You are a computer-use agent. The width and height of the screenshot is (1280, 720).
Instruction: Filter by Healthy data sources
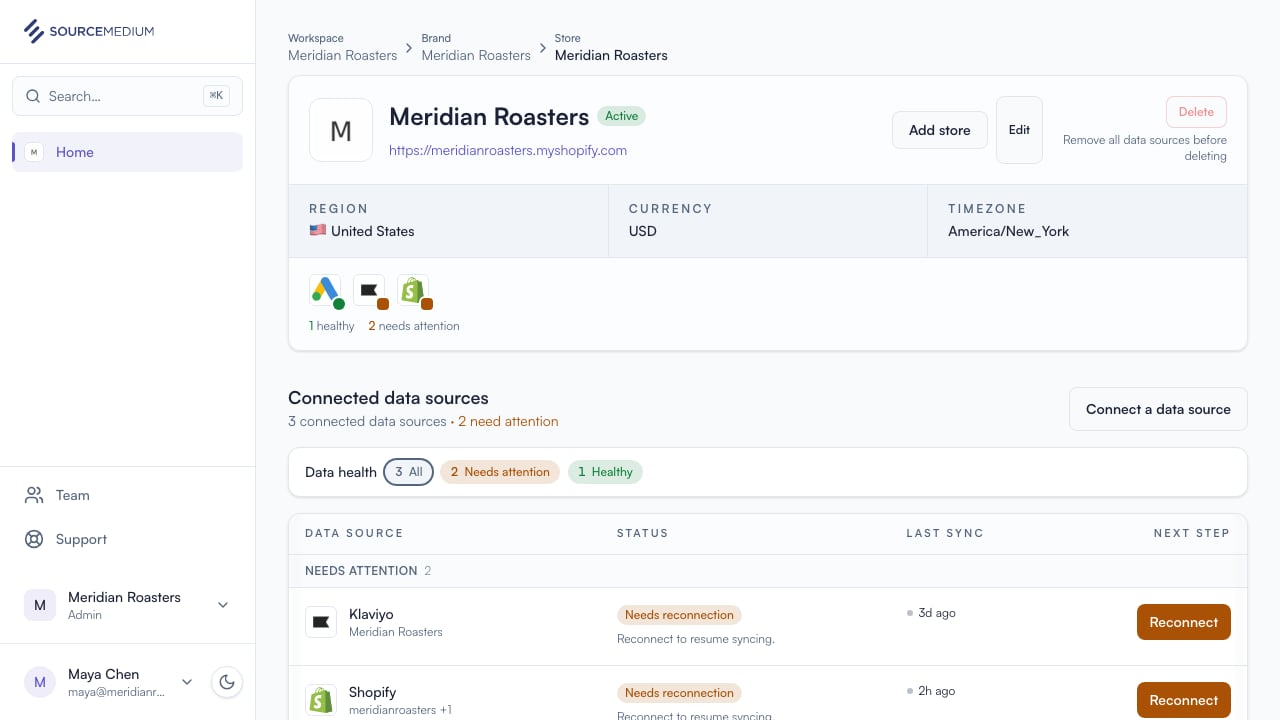pyautogui.click(x=605, y=472)
